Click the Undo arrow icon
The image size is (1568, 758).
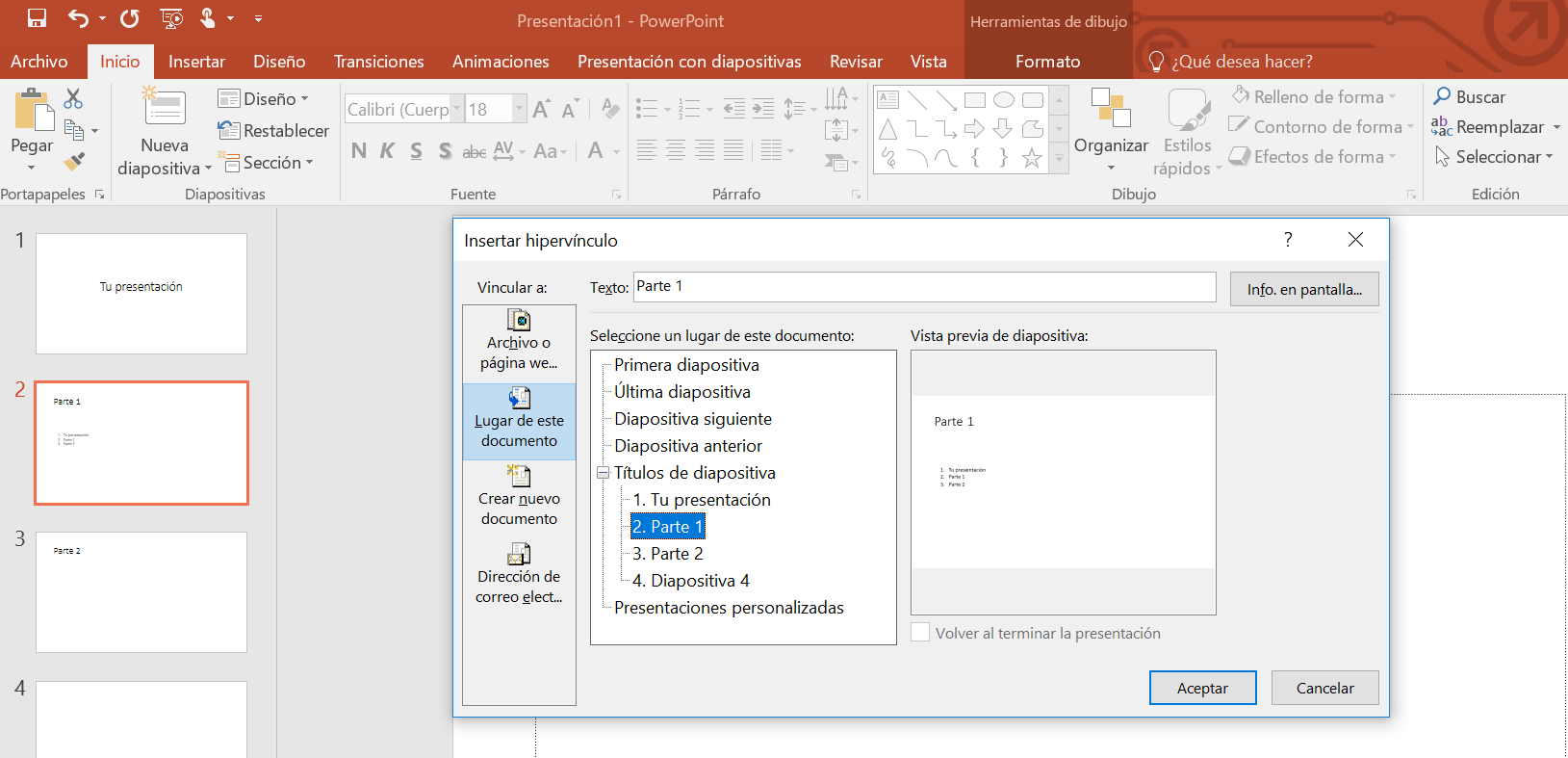click(78, 18)
